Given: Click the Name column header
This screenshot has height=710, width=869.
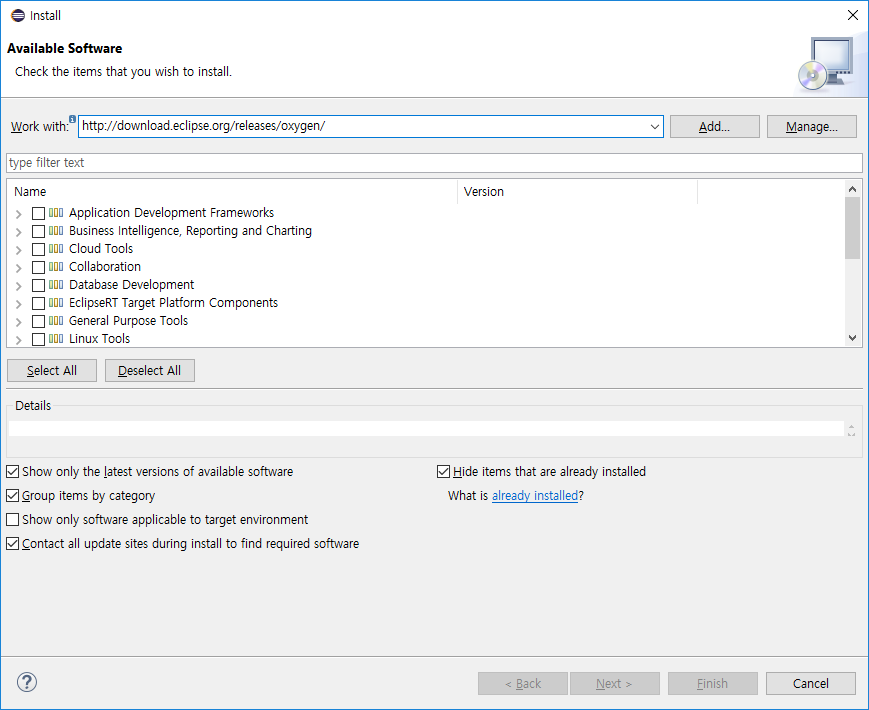Looking at the screenshot, I should point(232,192).
